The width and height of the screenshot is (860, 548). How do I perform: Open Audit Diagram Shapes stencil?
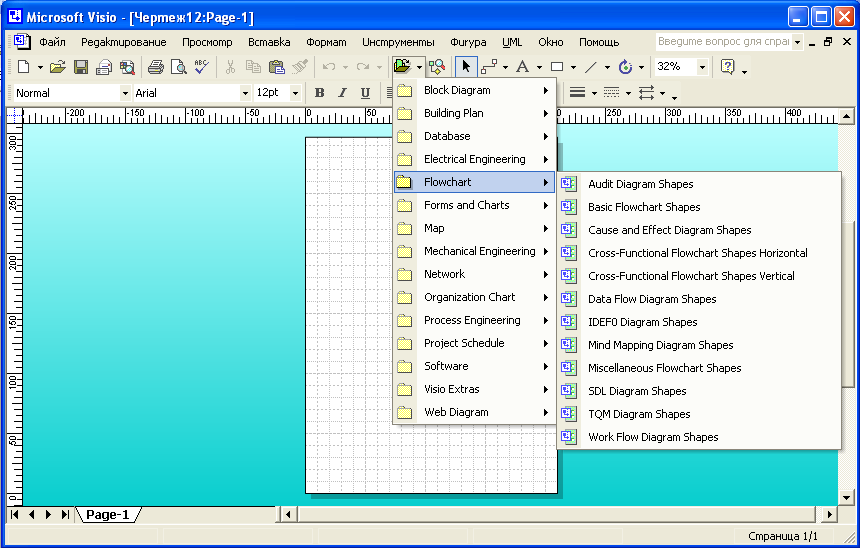coord(699,184)
